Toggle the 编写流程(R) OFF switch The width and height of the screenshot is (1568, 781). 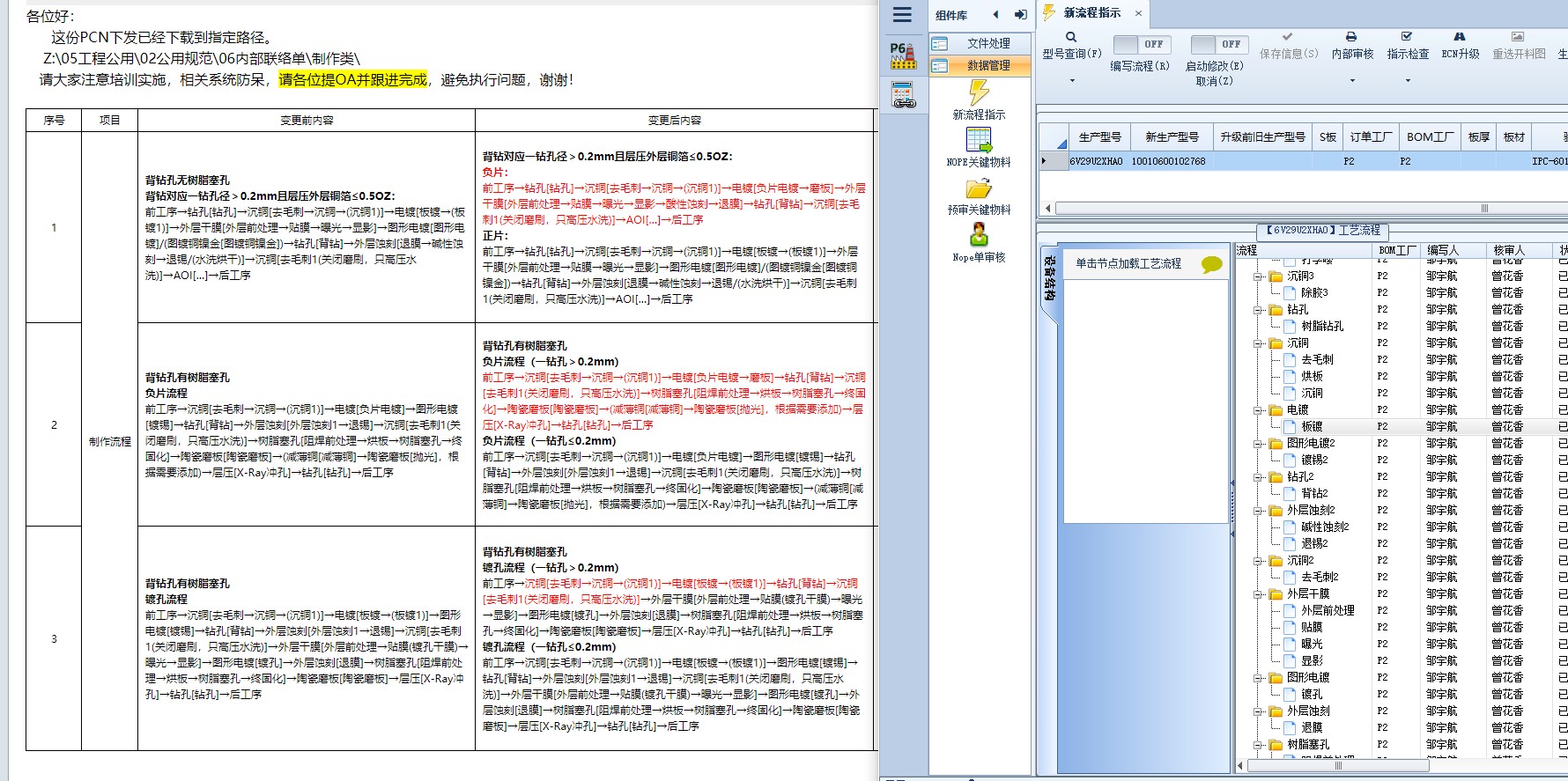click(x=1142, y=44)
